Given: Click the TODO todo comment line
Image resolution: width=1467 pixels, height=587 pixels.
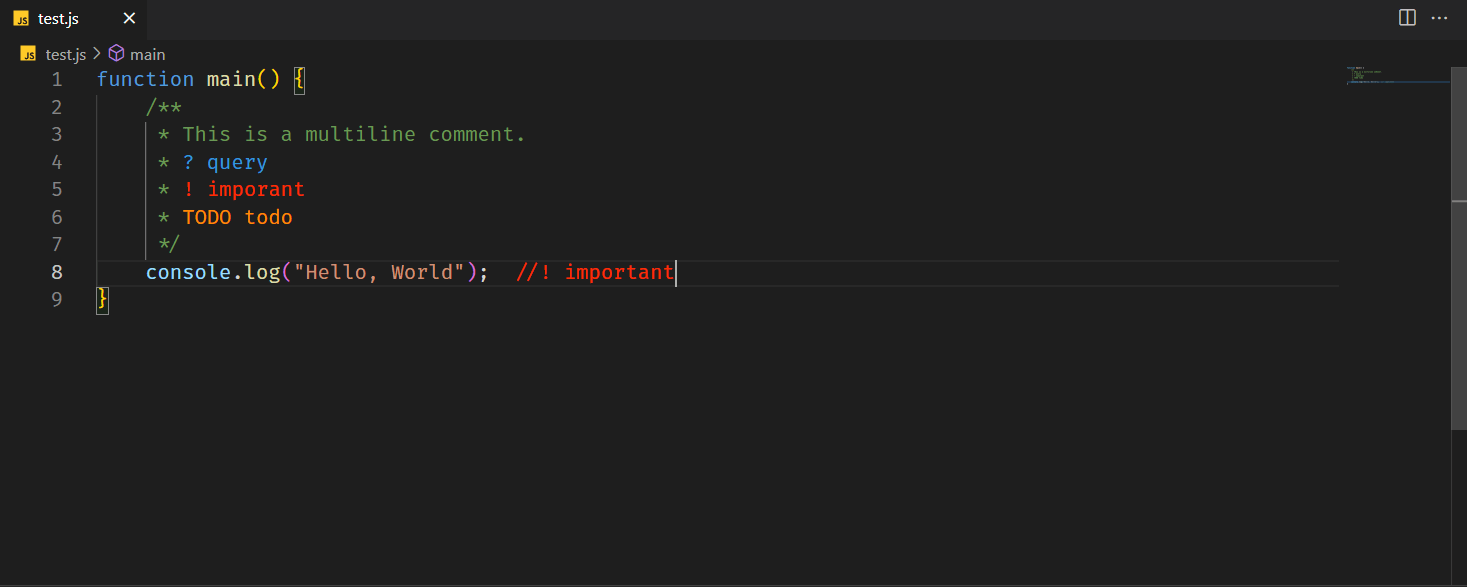Looking at the screenshot, I should tap(237, 216).
